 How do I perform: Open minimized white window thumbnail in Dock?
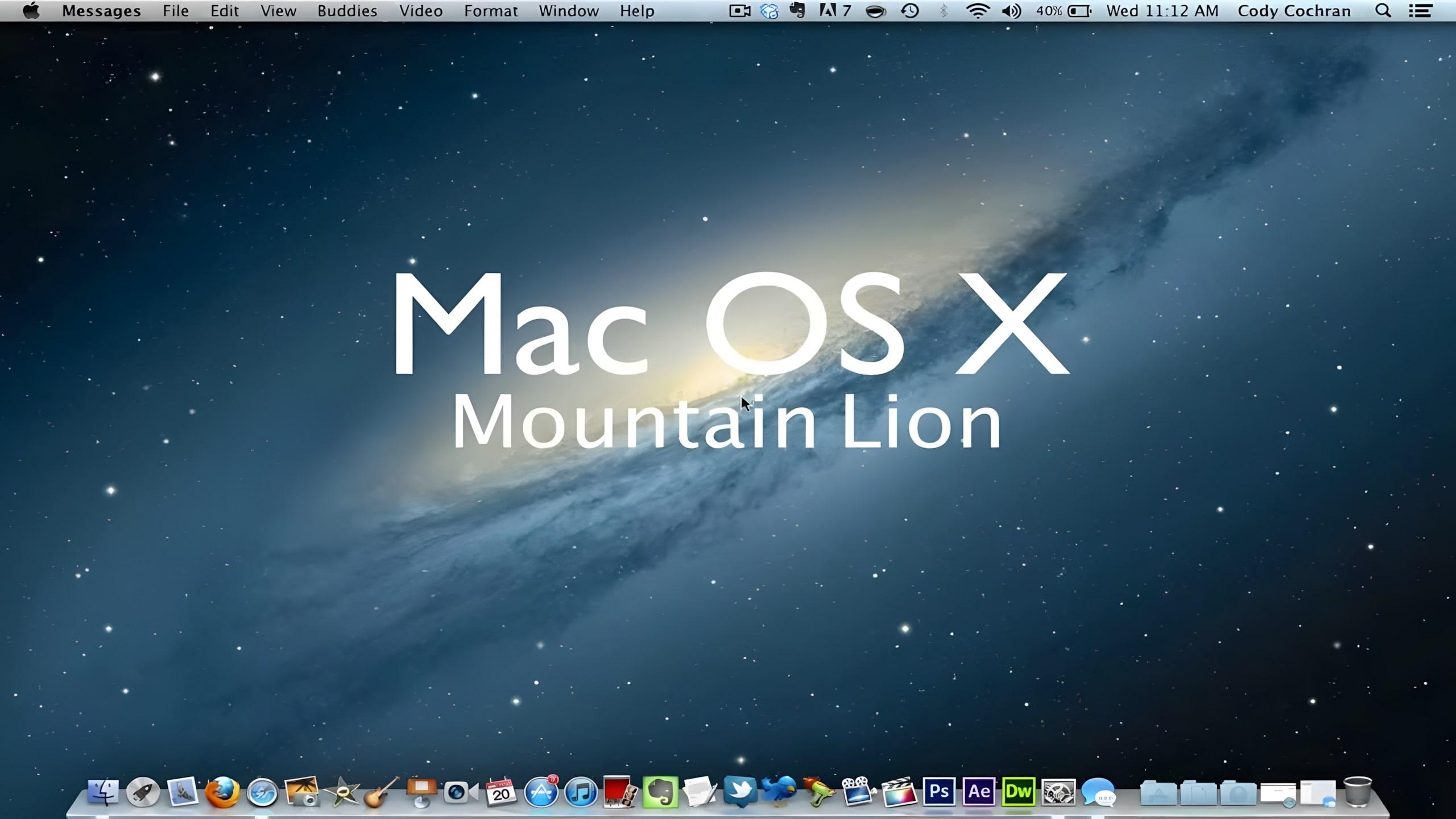tap(1278, 795)
